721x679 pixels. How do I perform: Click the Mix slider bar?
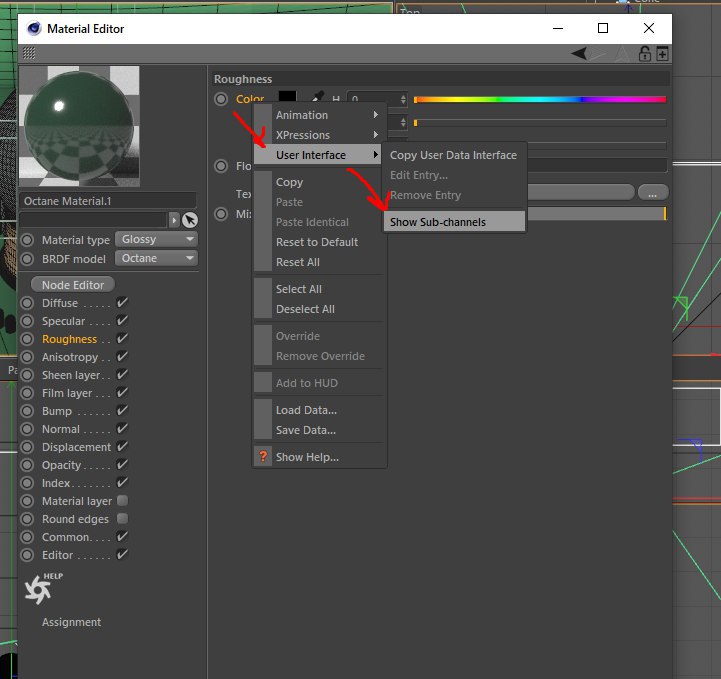point(596,213)
